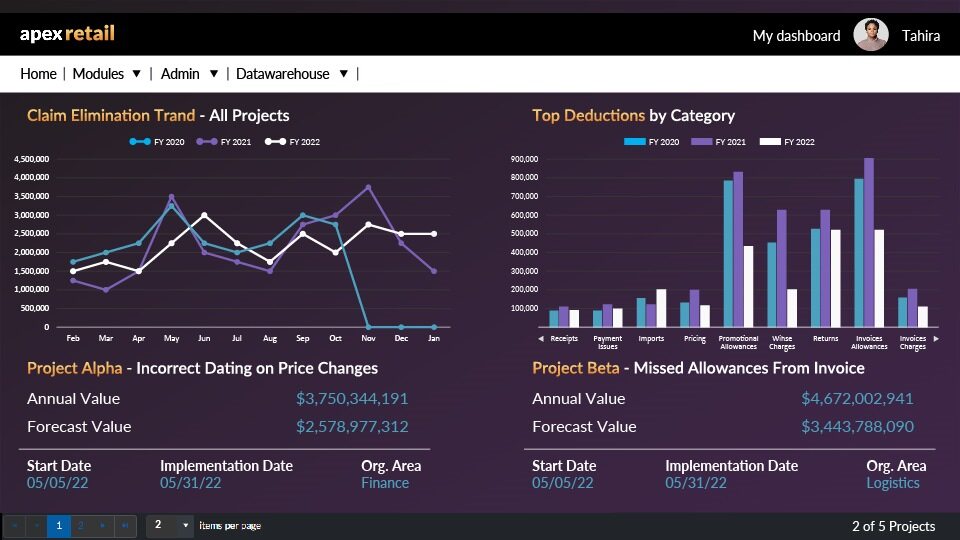Click the apex retail logo
The width and height of the screenshot is (960, 540).
67,34
